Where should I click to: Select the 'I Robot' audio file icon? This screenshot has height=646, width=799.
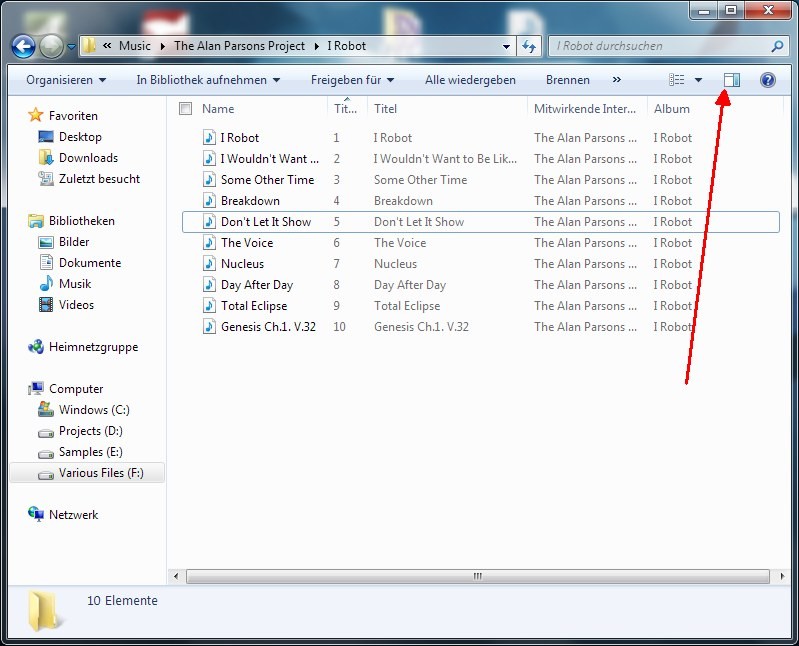click(209, 138)
